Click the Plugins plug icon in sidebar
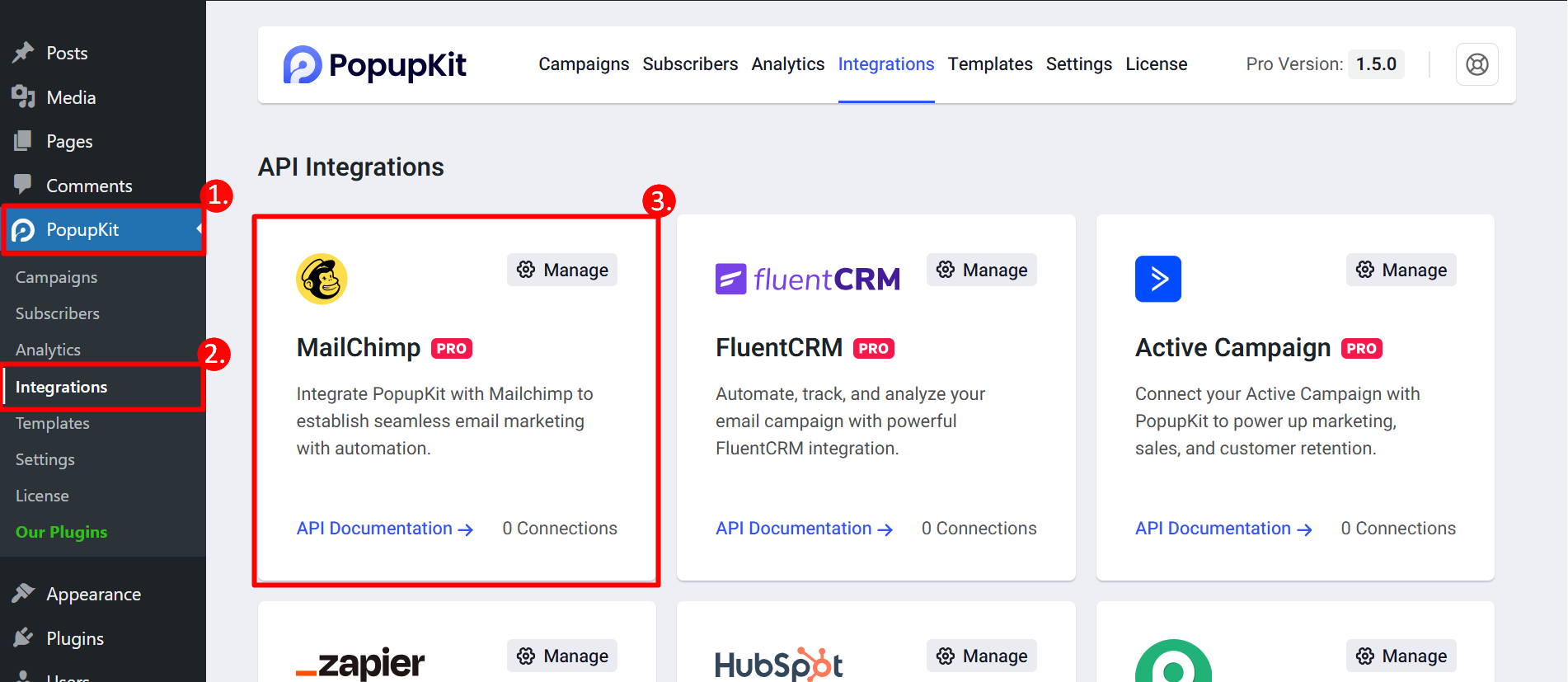Image resolution: width=1568 pixels, height=682 pixels. tap(23, 637)
